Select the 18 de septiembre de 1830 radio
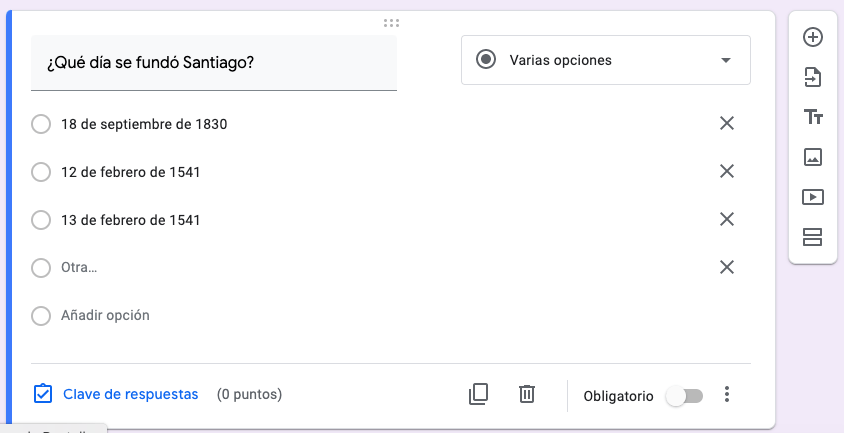The image size is (844, 433). click(x=41, y=124)
